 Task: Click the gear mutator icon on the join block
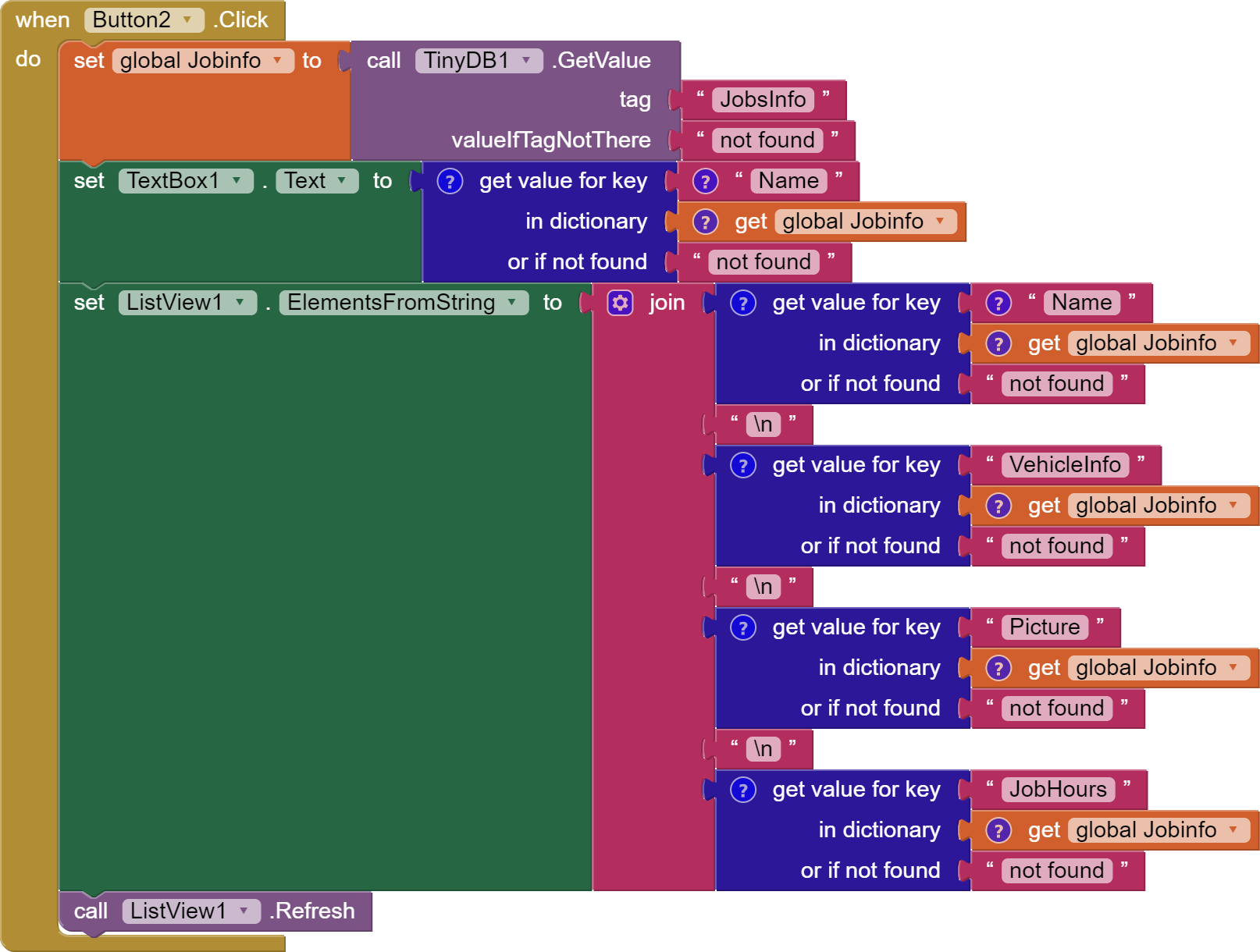click(x=619, y=303)
